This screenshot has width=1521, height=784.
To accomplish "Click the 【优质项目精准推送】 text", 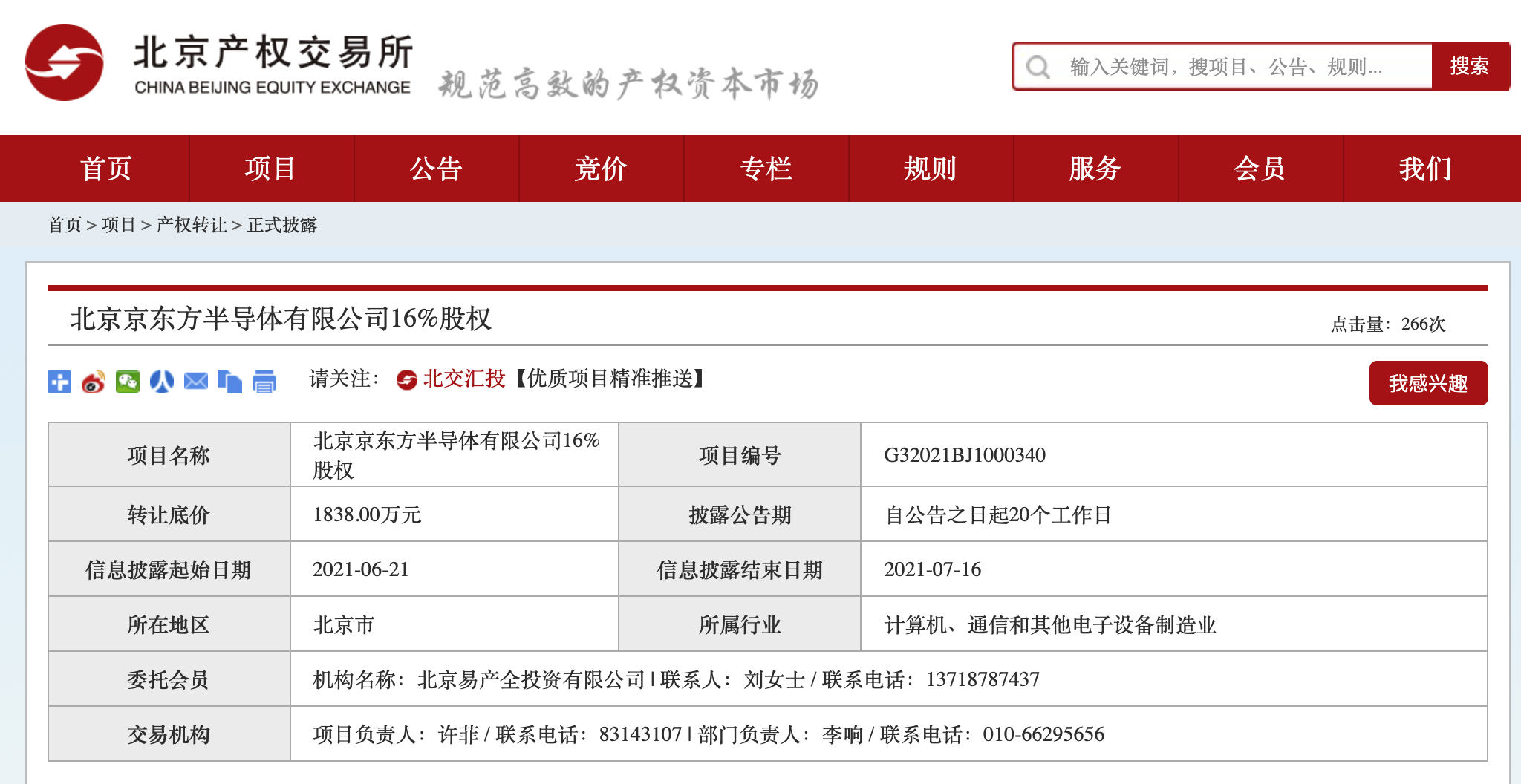I will 610,379.
